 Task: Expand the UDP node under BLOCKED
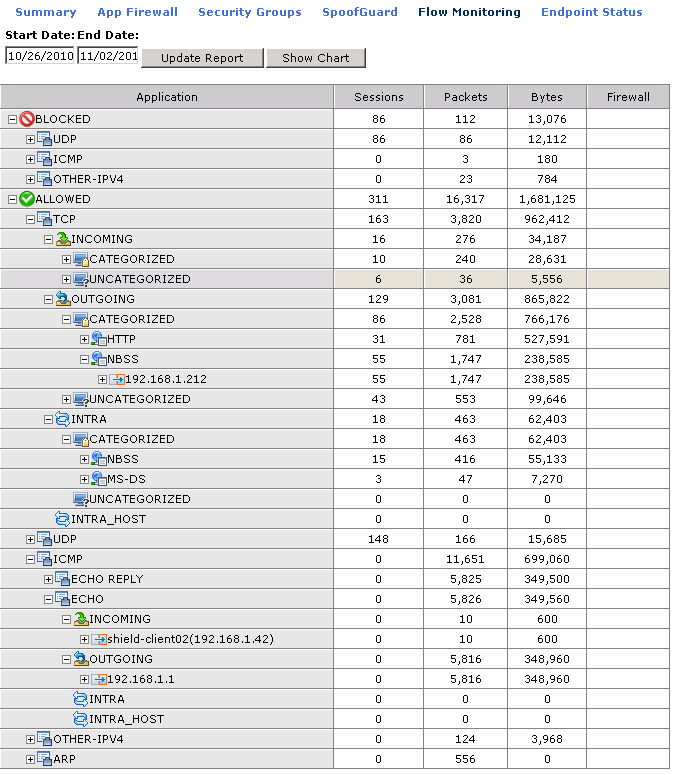tap(31, 140)
